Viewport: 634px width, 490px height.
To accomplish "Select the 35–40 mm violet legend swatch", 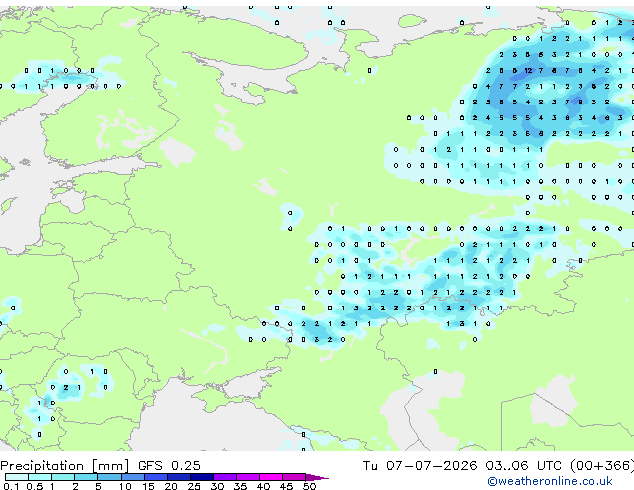I will tap(247, 477).
